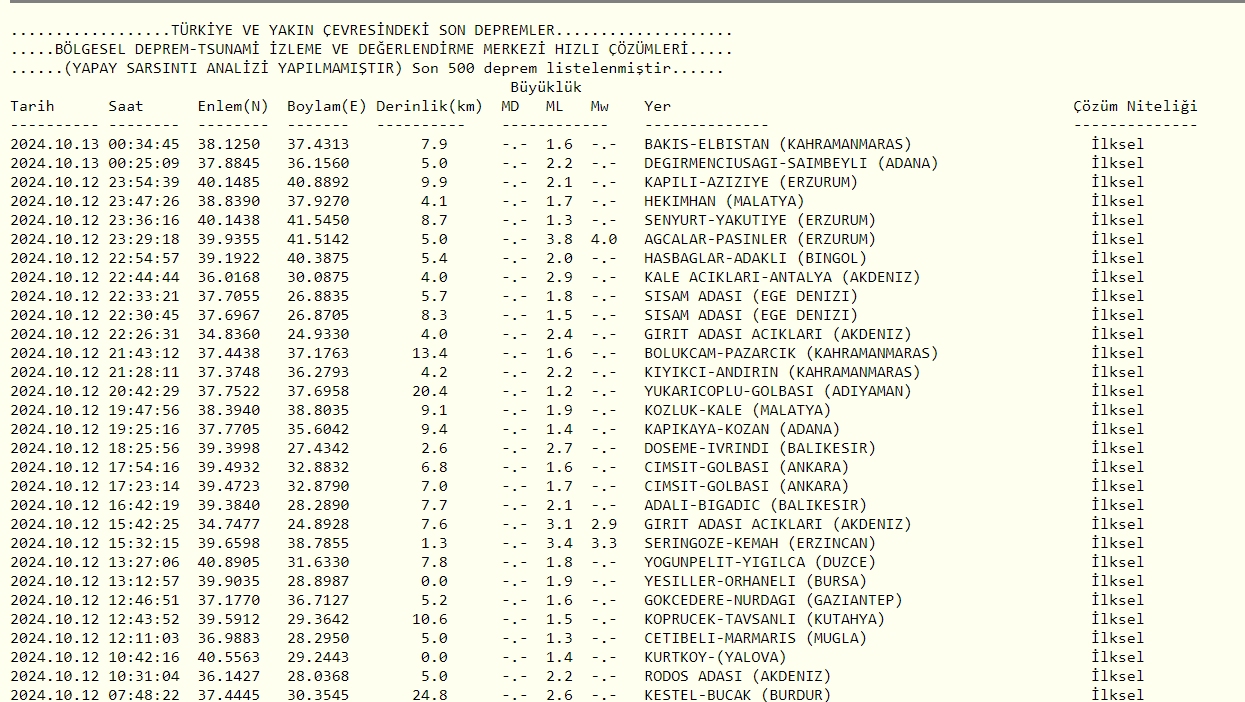
Task: Click the İlksel value in the KOPRUCEK-TAVSANLI row
Action: pos(1117,619)
